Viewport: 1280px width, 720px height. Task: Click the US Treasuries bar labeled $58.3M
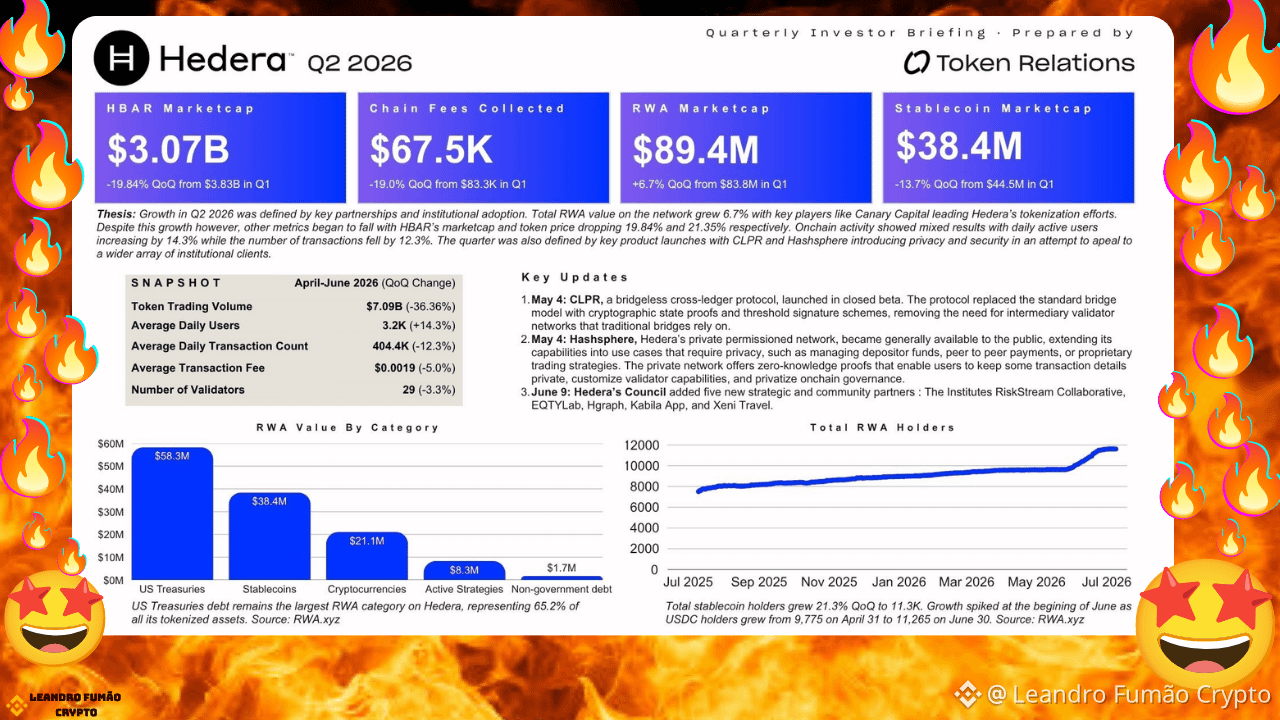[172, 513]
